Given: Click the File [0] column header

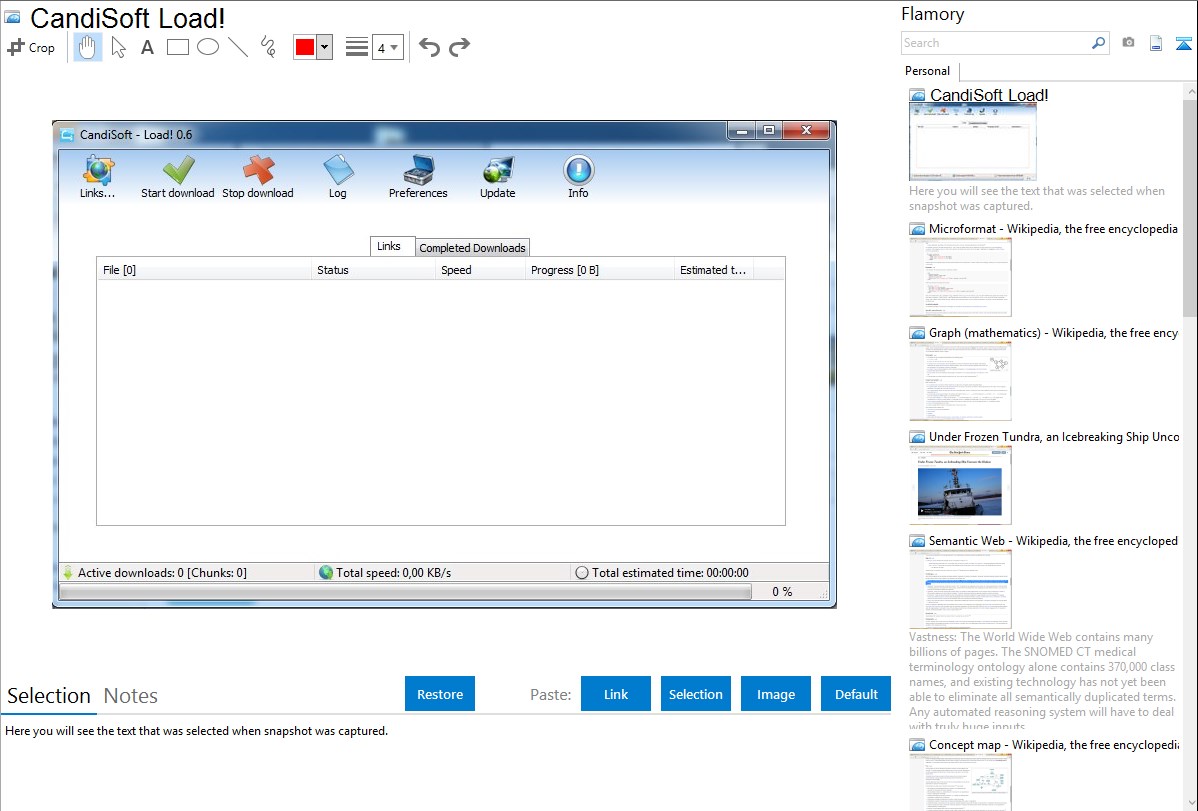Looking at the screenshot, I should click(x=204, y=270).
